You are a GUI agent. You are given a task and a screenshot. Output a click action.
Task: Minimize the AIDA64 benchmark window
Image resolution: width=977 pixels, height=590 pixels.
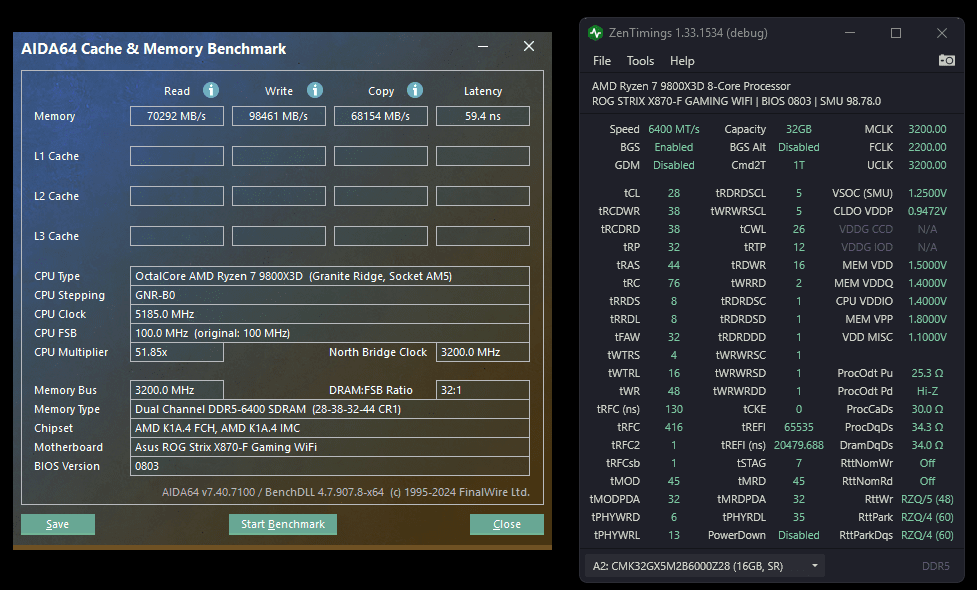click(x=483, y=47)
